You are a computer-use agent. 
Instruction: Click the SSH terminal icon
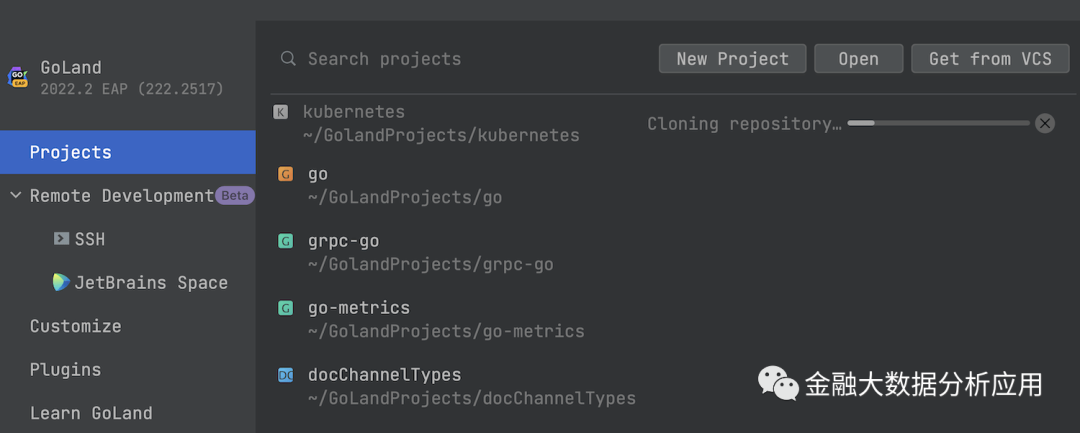click(x=61, y=239)
